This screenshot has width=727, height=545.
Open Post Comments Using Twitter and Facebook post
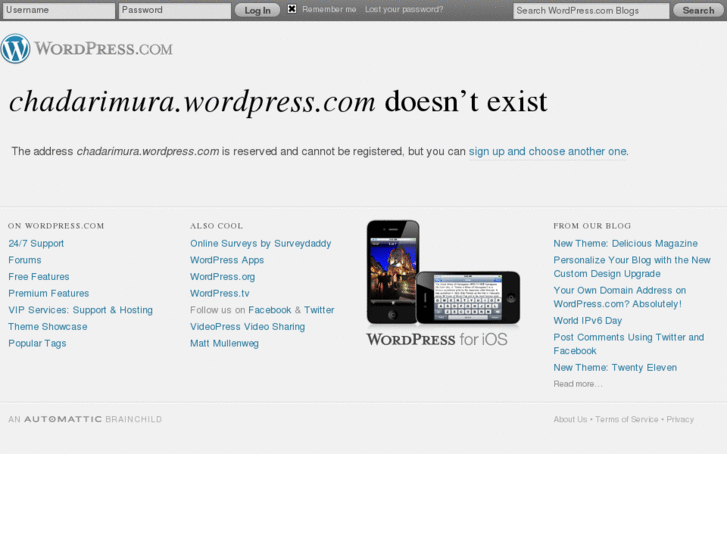point(629,344)
